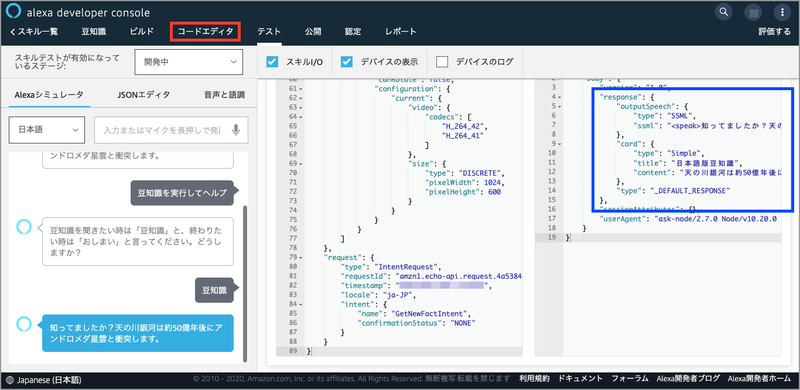Screen dimensions: 800x390
Task: Go back via the スキル一覧 chevron
Action: coord(34,32)
